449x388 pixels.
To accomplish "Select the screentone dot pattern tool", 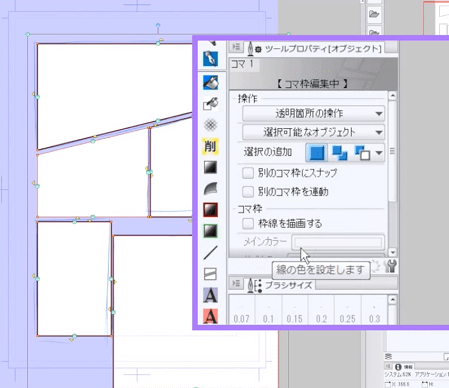I will [x=210, y=125].
